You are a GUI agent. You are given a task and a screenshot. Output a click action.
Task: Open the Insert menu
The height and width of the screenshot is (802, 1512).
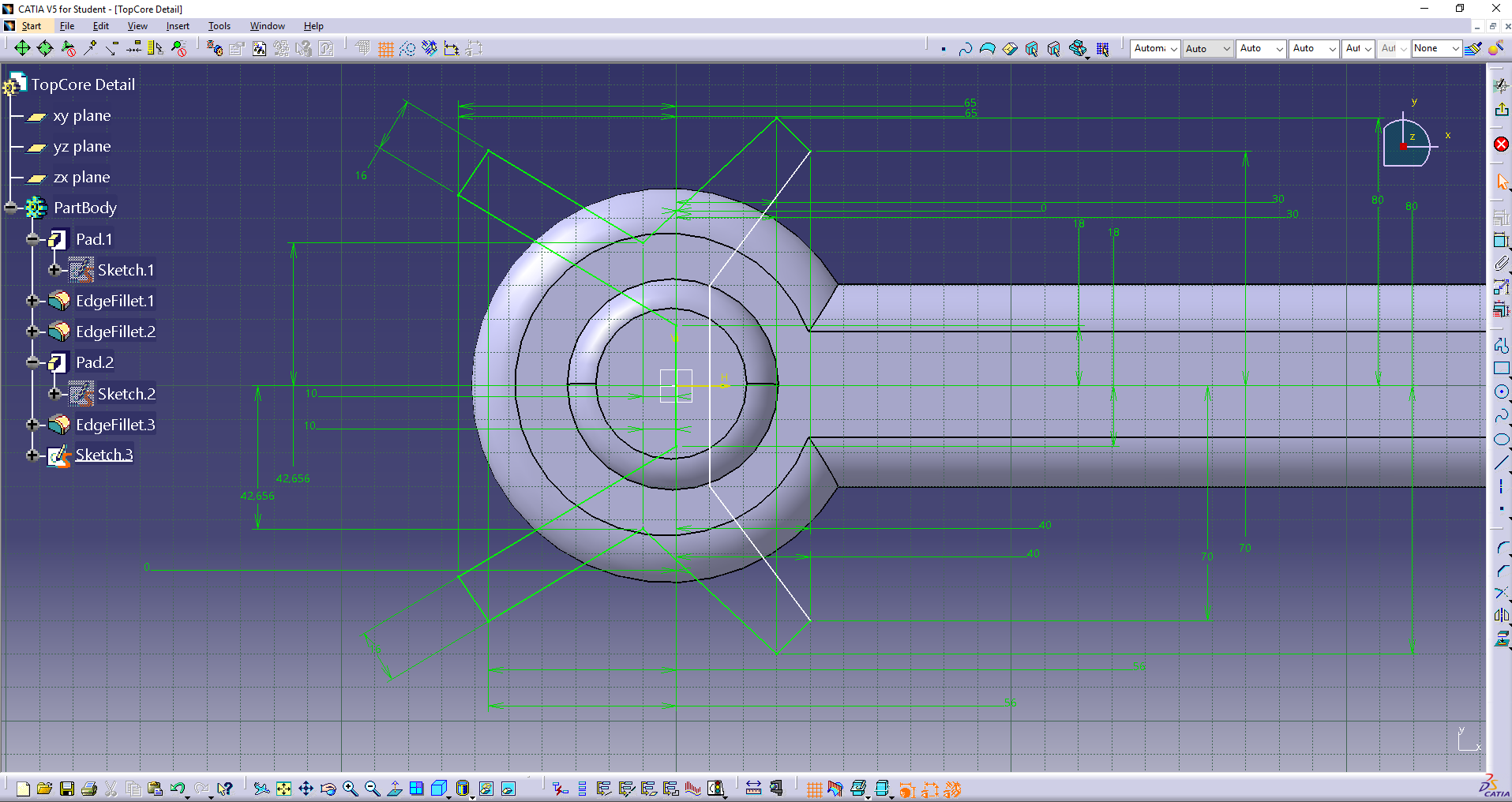tap(178, 26)
